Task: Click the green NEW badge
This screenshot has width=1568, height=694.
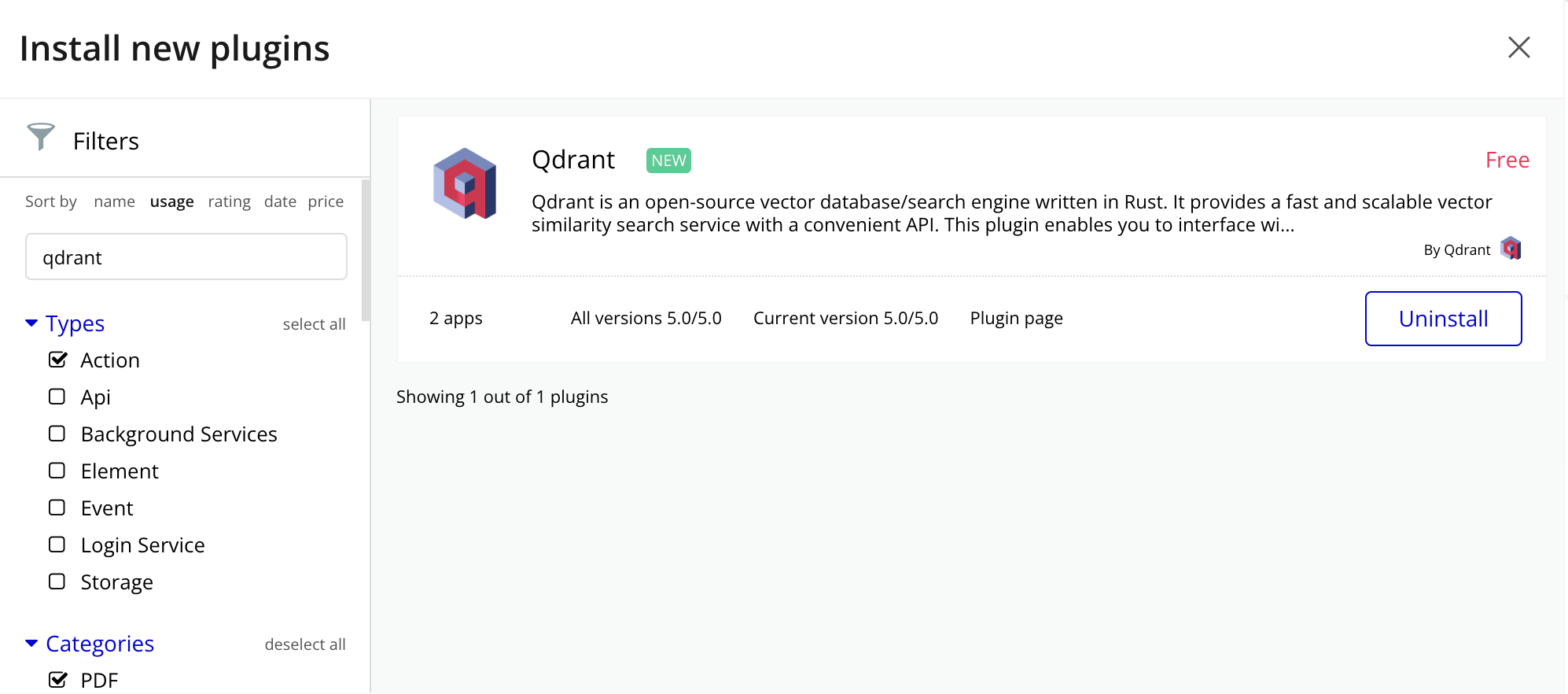Action: pyautogui.click(x=668, y=161)
